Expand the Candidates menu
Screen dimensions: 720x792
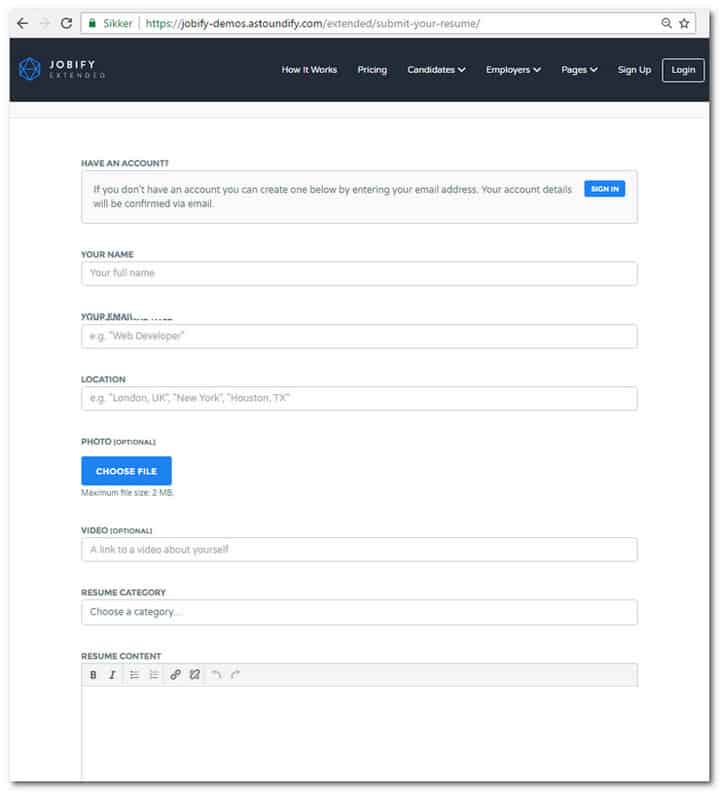[x=437, y=70]
